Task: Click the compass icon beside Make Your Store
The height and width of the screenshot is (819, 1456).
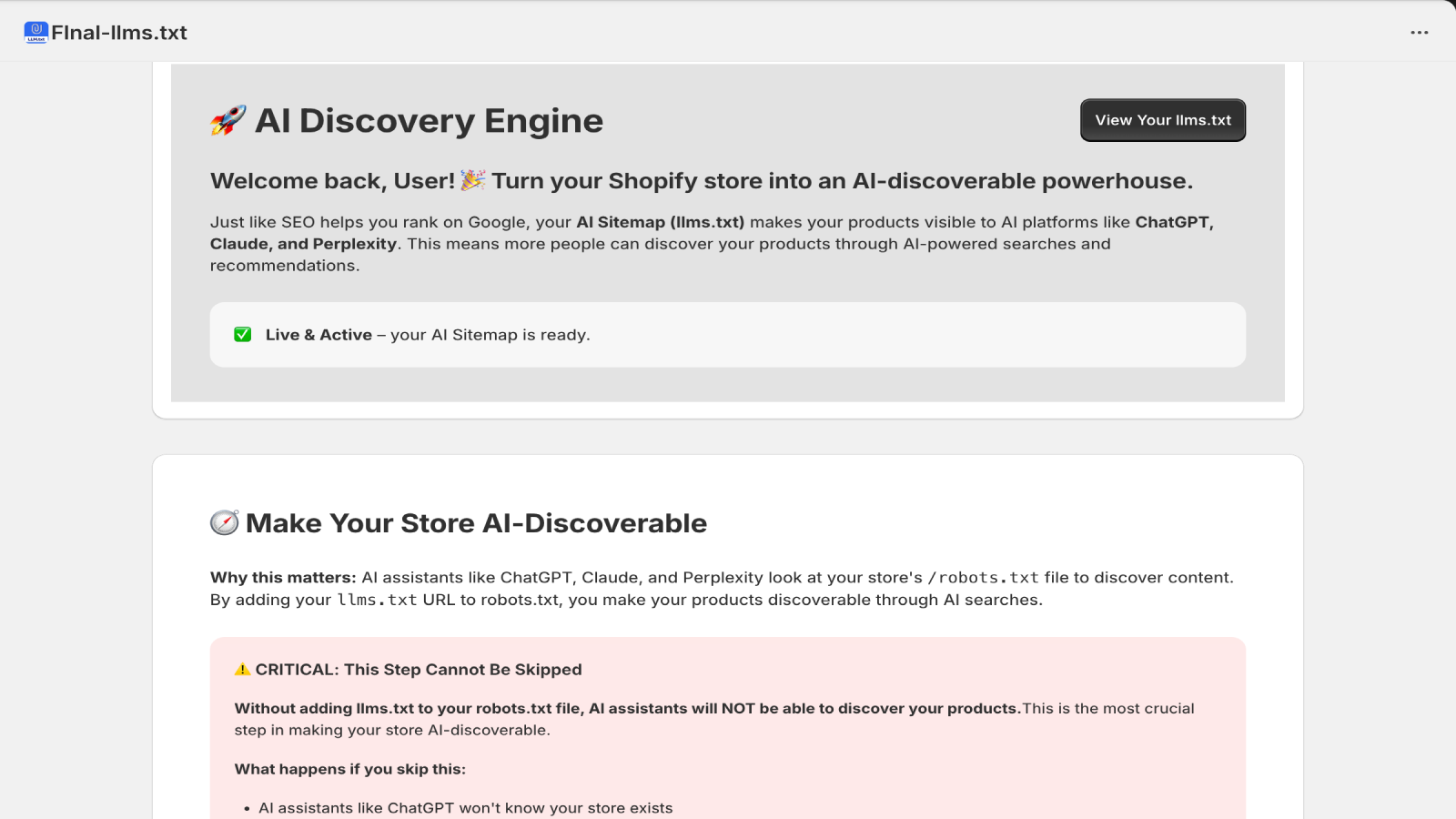Action: [x=225, y=523]
